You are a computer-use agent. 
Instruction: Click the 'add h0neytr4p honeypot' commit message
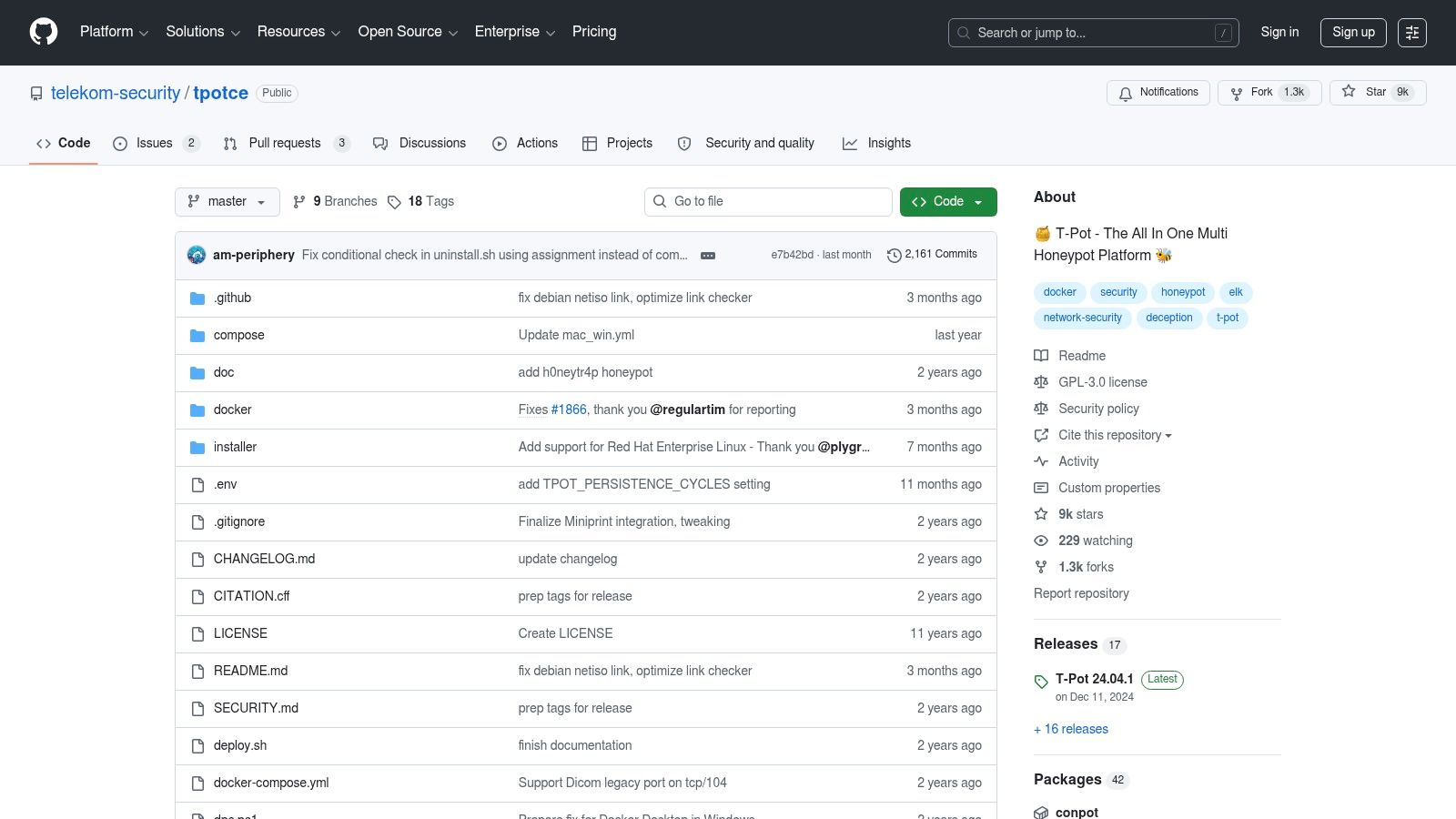[x=585, y=372]
